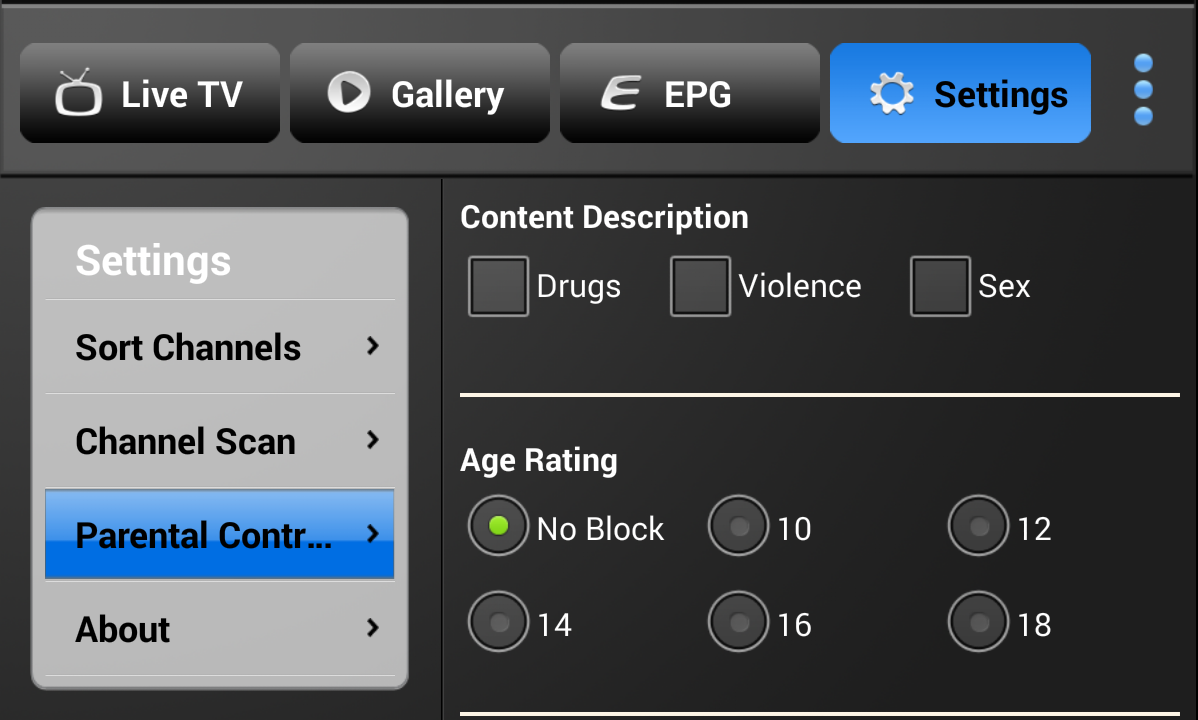The height and width of the screenshot is (720, 1198).
Task: Pick the 14 age rating option
Action: (x=498, y=622)
